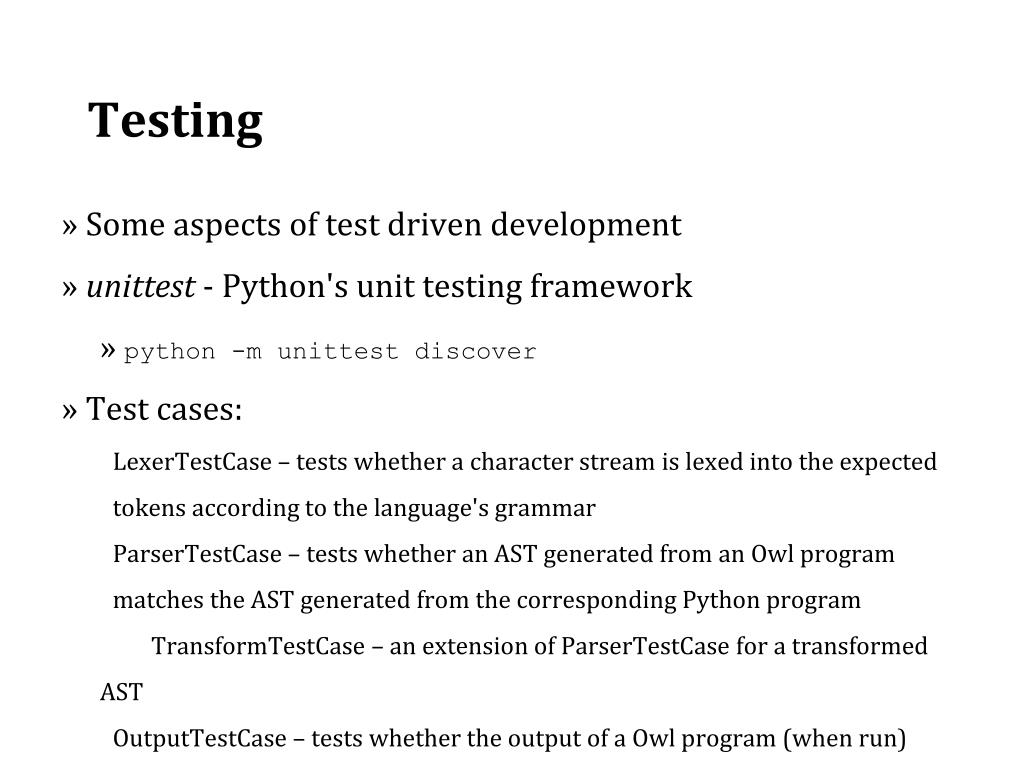The height and width of the screenshot is (768, 1024).
Task: Click the line matches the AST generated
Action: point(487,600)
